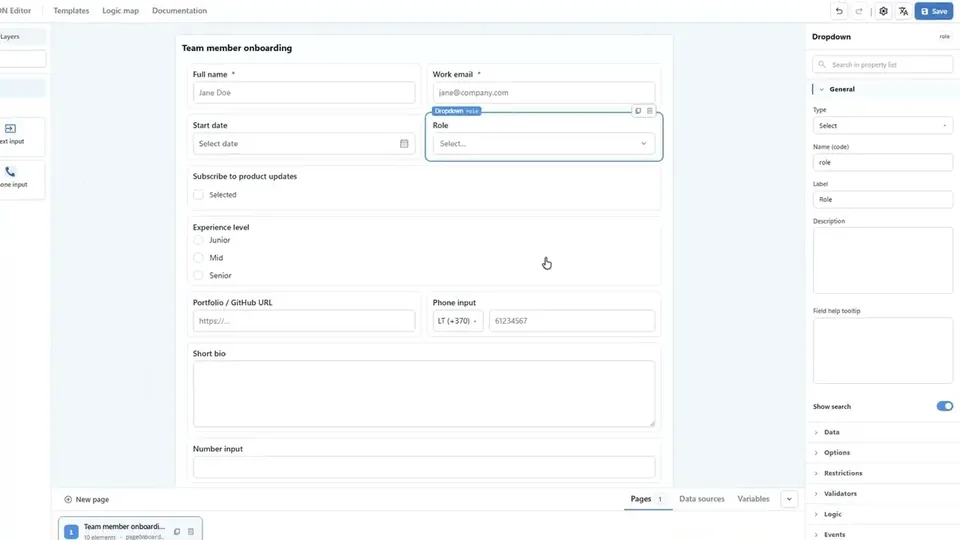Expand the Validators section
Viewport: 960px width, 540px height.
pos(882,493)
